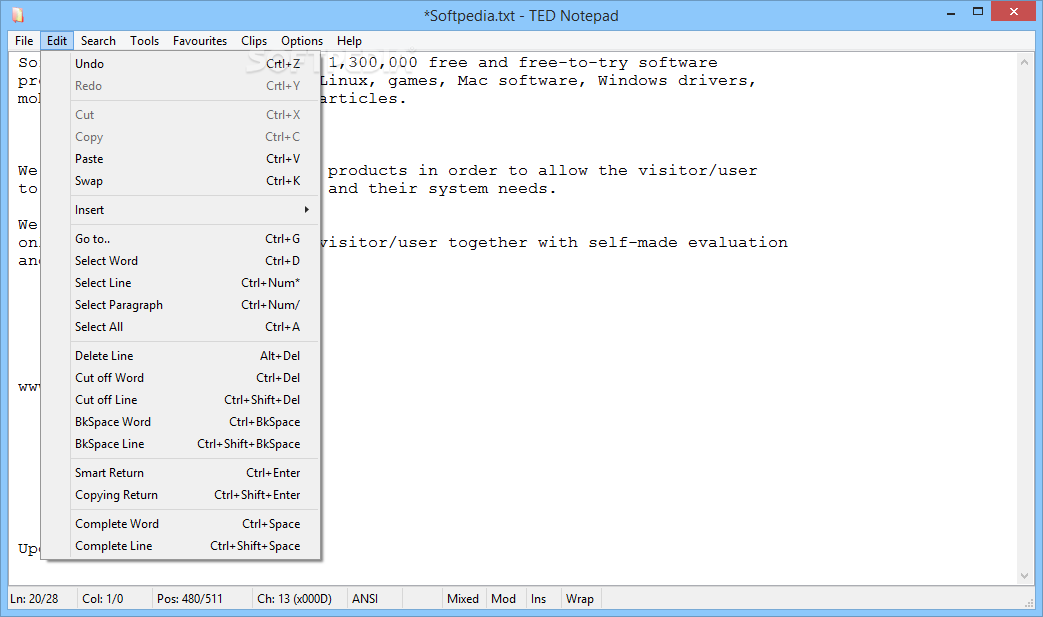Image resolution: width=1043 pixels, height=617 pixels.
Task: Open the Favourites menu
Action: point(200,41)
